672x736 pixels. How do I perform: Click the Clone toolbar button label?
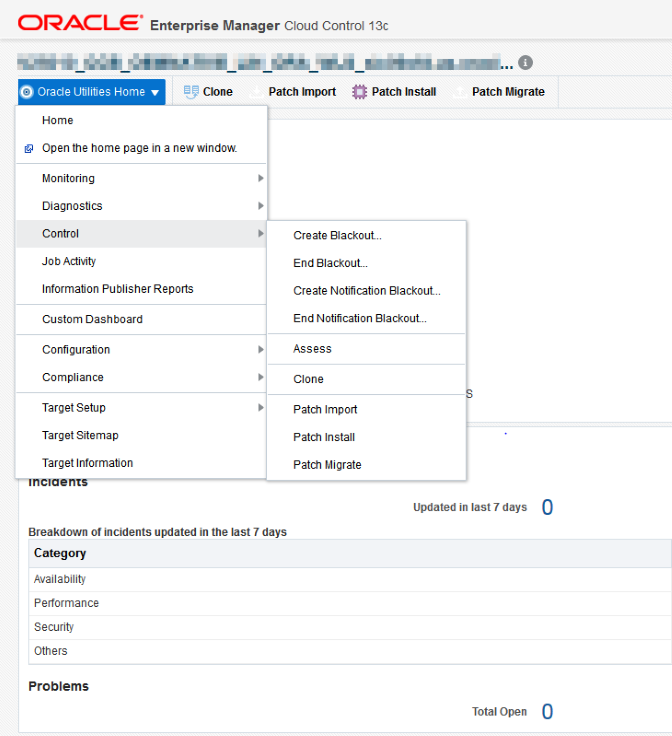pyautogui.click(x=218, y=92)
